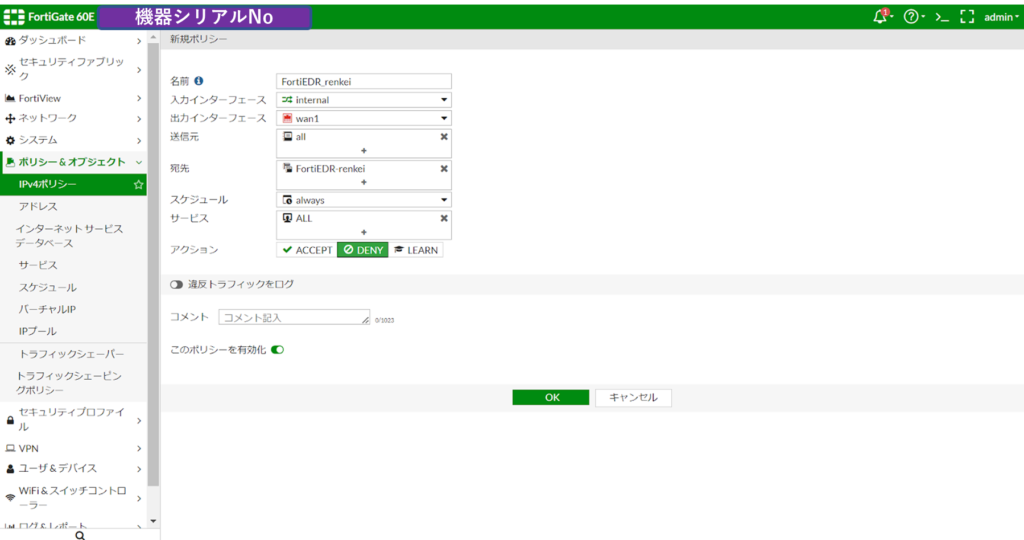Open the always schedule dropdown
Screen dimensions: 1024x540
[364, 200]
